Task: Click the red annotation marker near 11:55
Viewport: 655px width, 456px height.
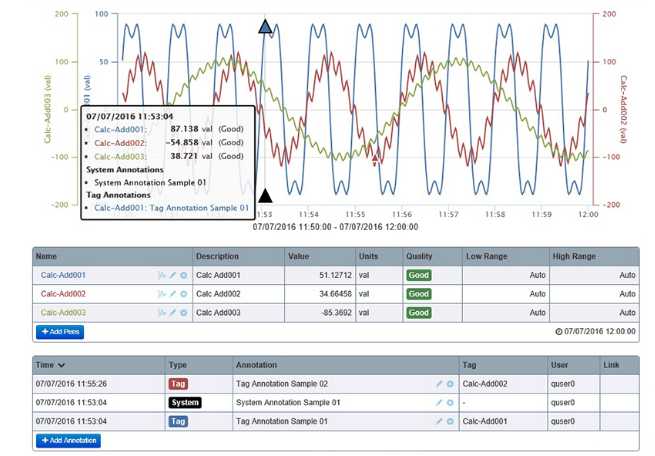Action: [376, 157]
